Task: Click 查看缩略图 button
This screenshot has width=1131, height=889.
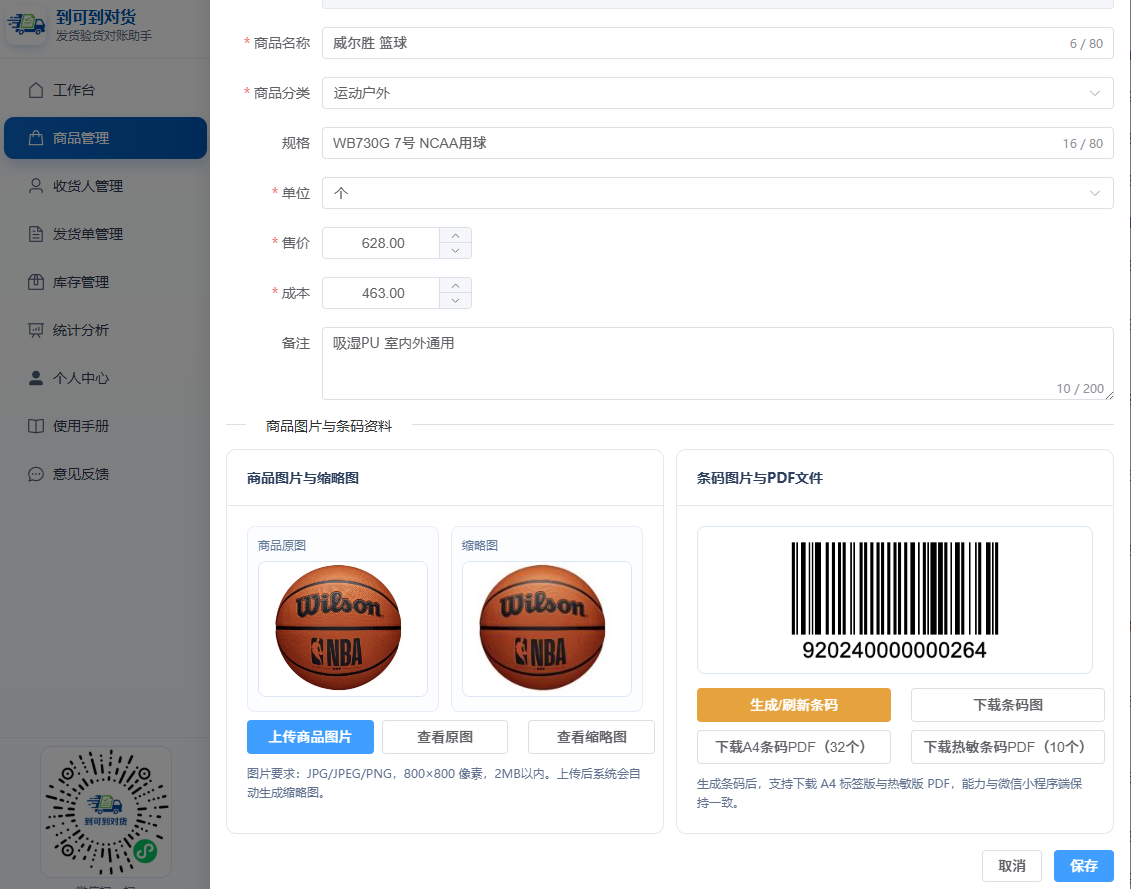Action: [x=591, y=737]
